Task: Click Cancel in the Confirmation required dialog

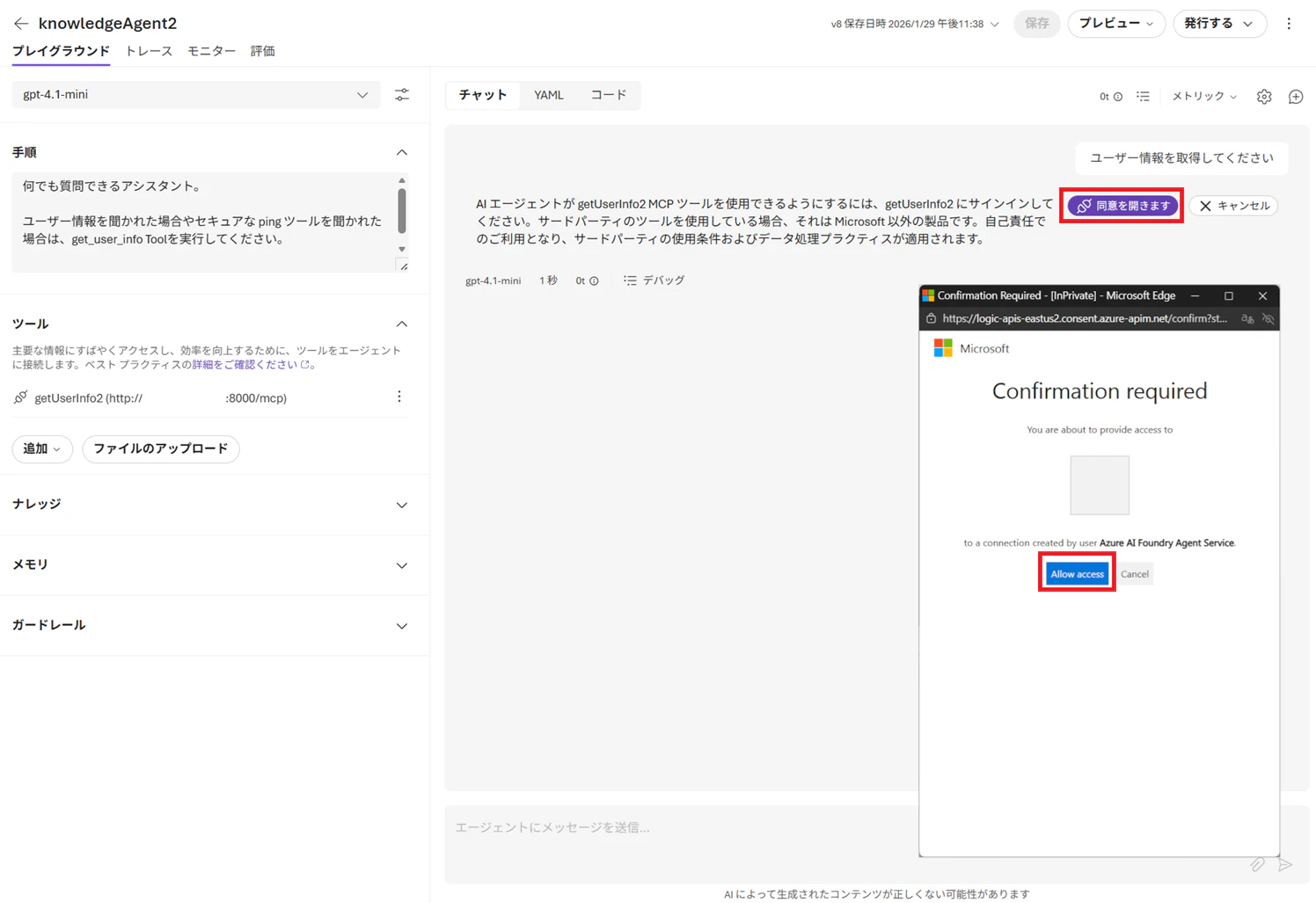Action: (x=1135, y=574)
